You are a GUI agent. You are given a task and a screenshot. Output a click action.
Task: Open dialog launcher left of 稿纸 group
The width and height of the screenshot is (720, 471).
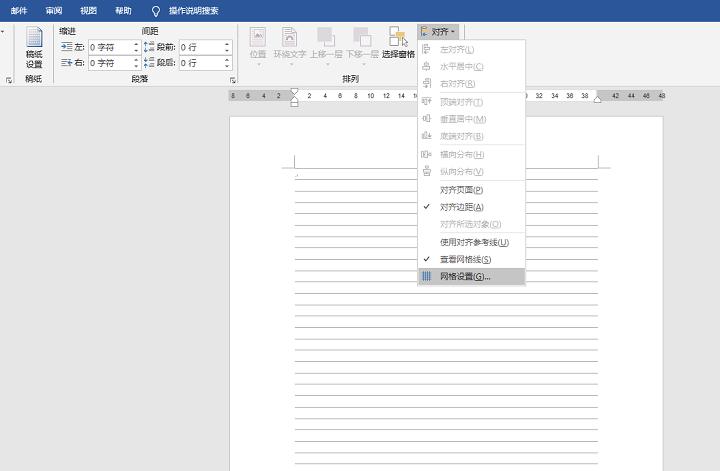[x=9, y=80]
